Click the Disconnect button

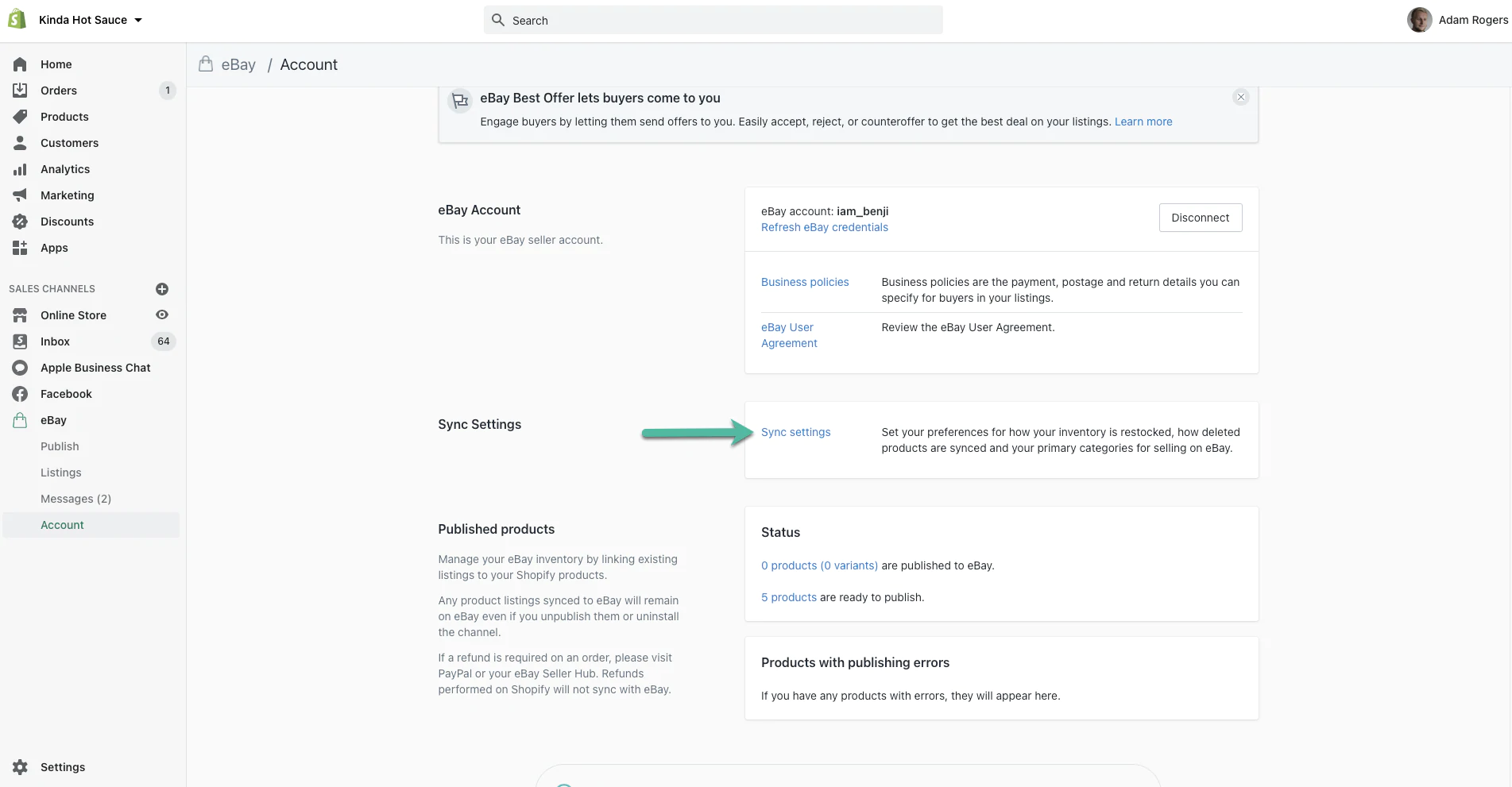[1200, 218]
